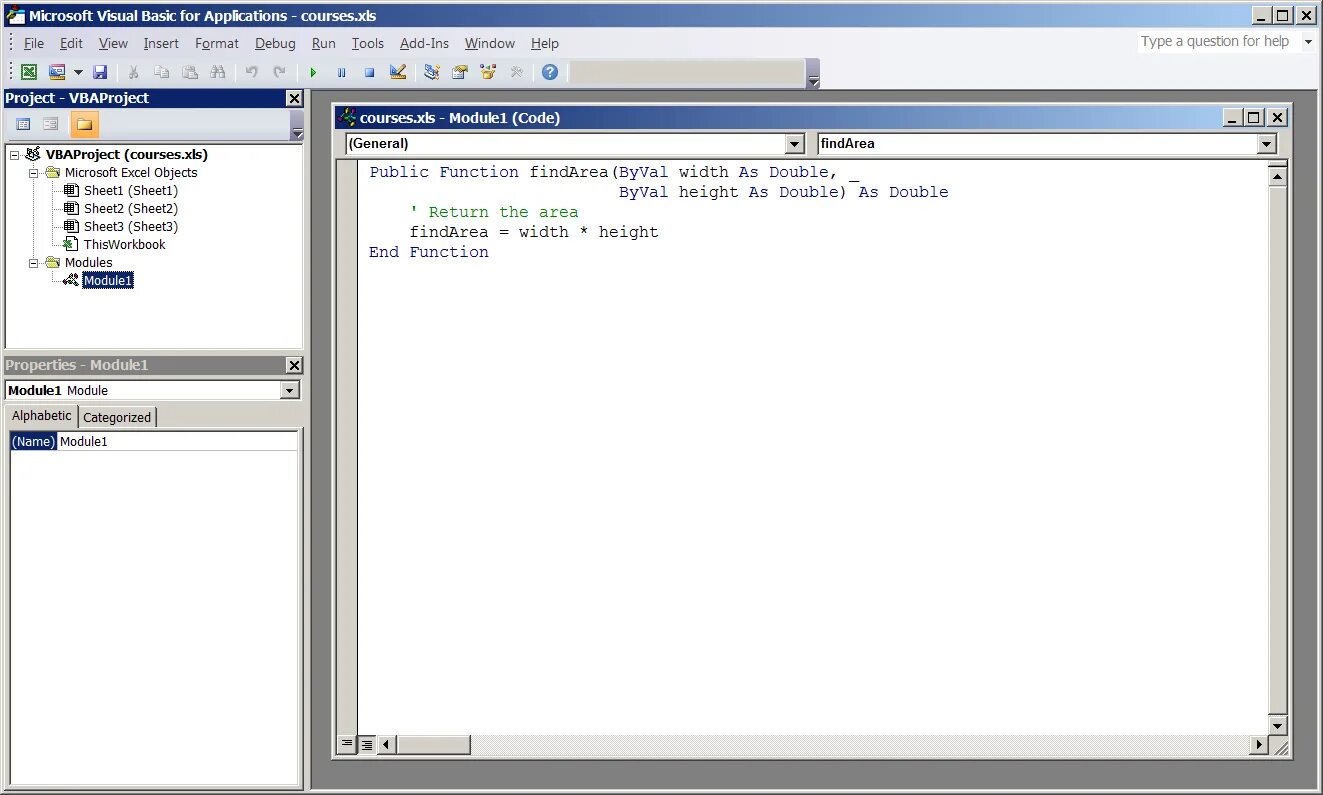
Task: Click View Object icon in Project panel
Action: 51,124
